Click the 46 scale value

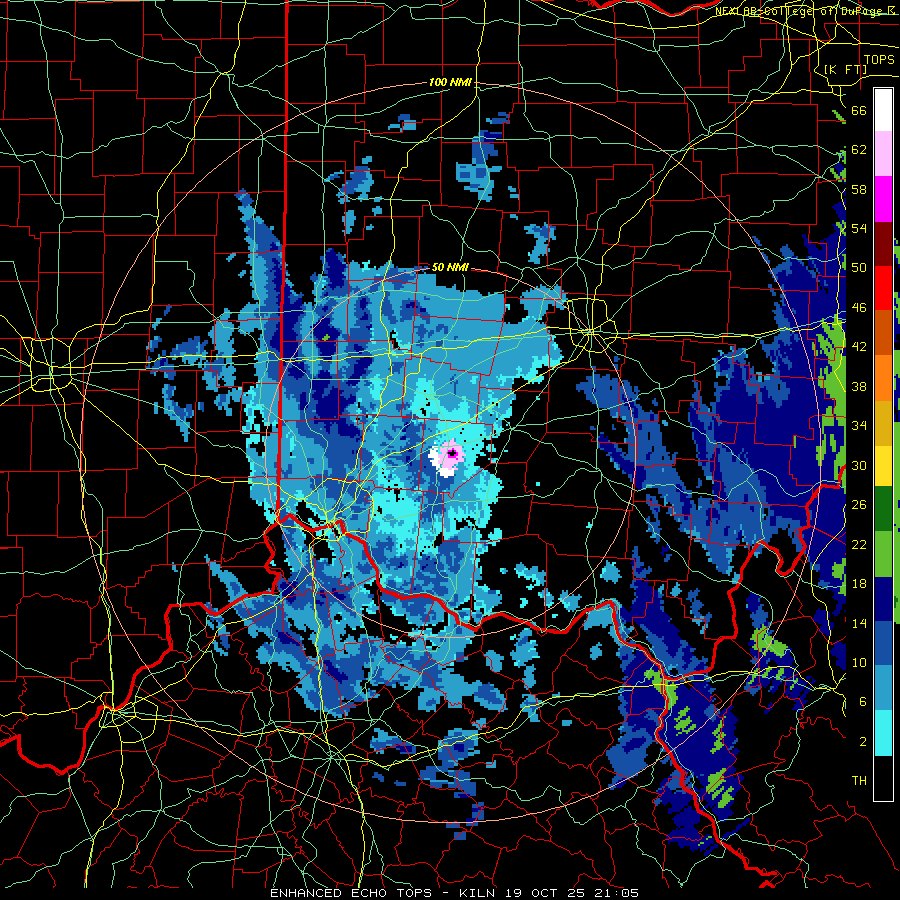click(859, 308)
